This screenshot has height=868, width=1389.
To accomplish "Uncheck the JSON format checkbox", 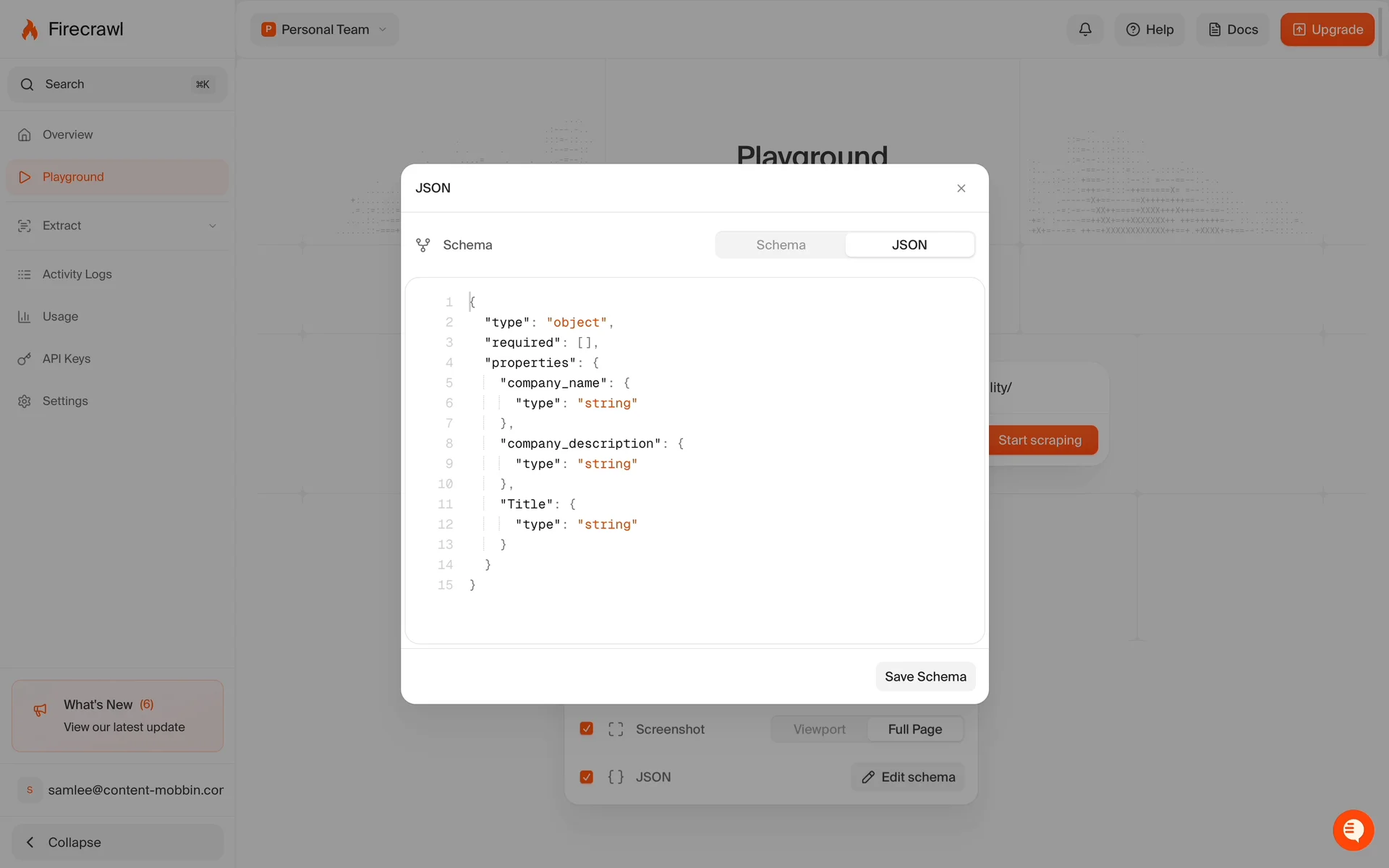I will [x=587, y=777].
